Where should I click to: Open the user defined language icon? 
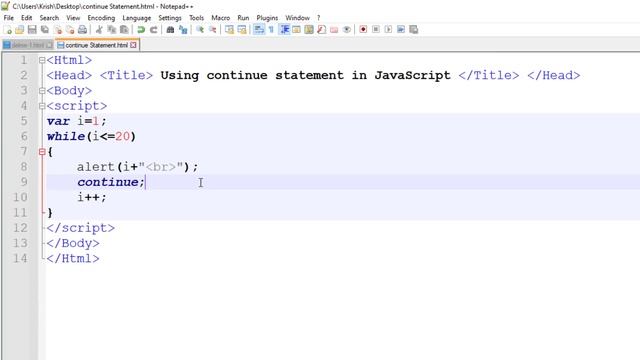pyautogui.click(x=297, y=30)
